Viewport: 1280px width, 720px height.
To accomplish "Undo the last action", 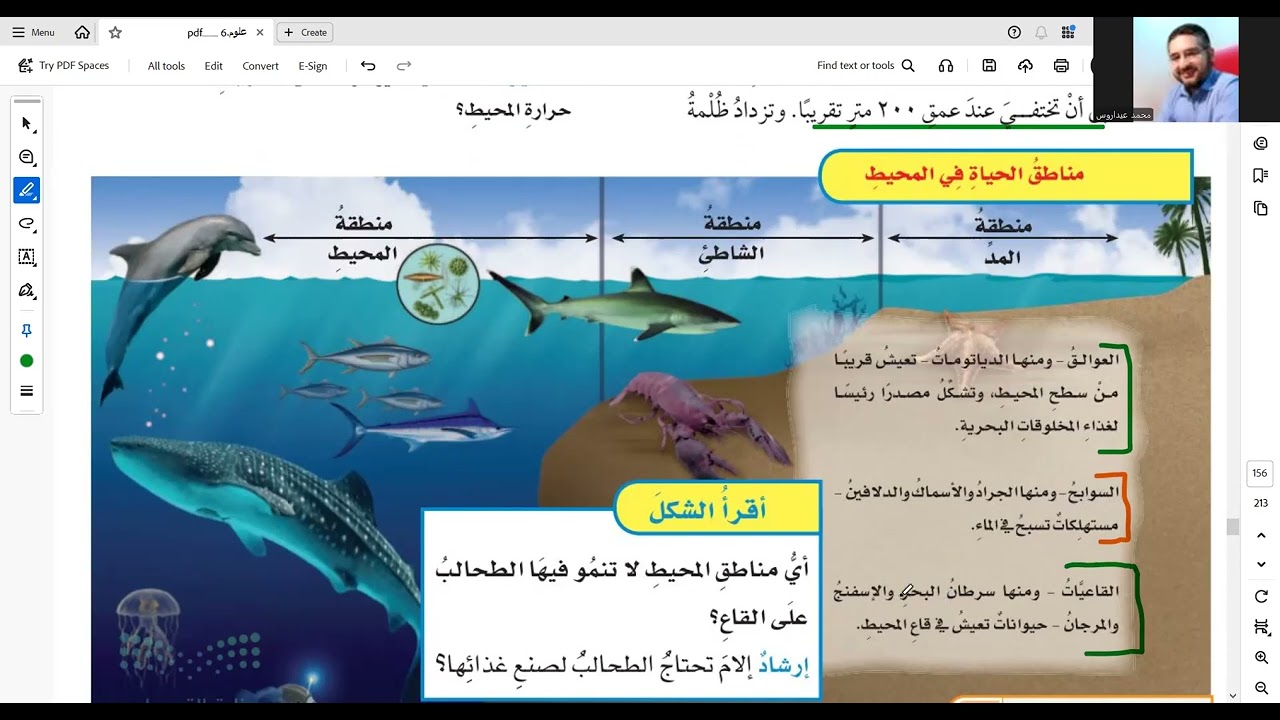I will [368, 66].
